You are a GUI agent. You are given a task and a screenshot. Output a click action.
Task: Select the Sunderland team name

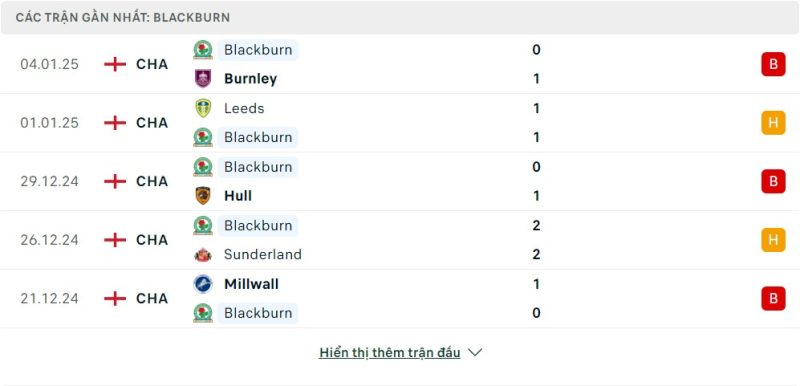click(263, 254)
